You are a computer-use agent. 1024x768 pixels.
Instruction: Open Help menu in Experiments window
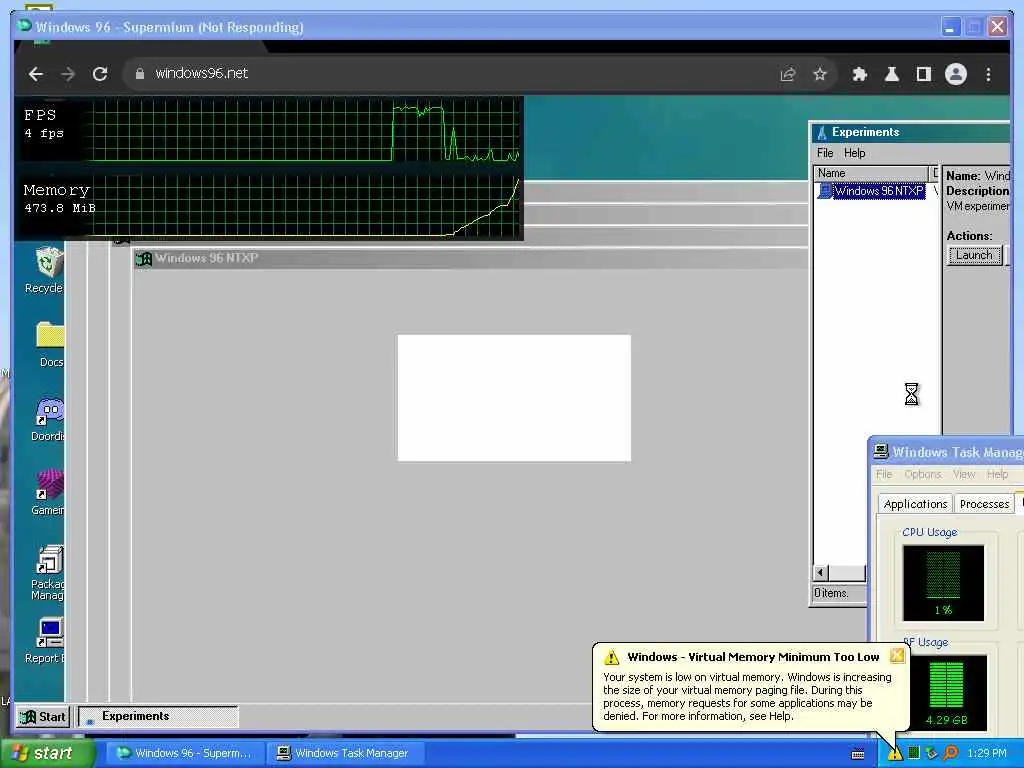[x=854, y=153]
